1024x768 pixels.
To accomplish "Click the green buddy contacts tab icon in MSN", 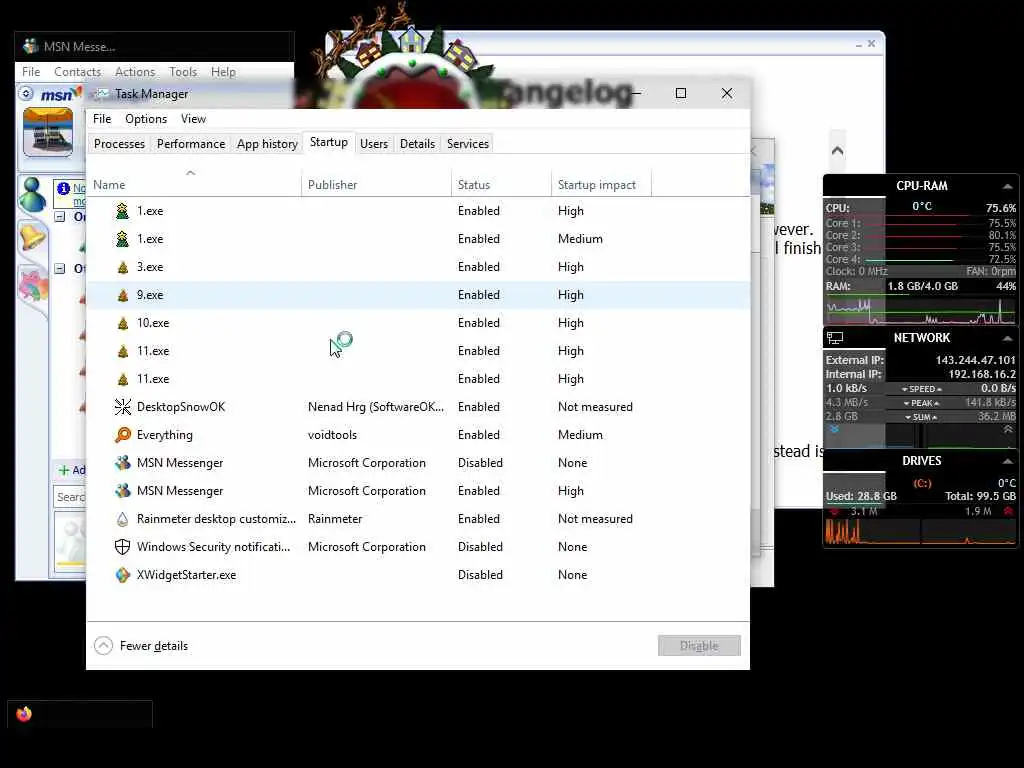I will click(31, 195).
